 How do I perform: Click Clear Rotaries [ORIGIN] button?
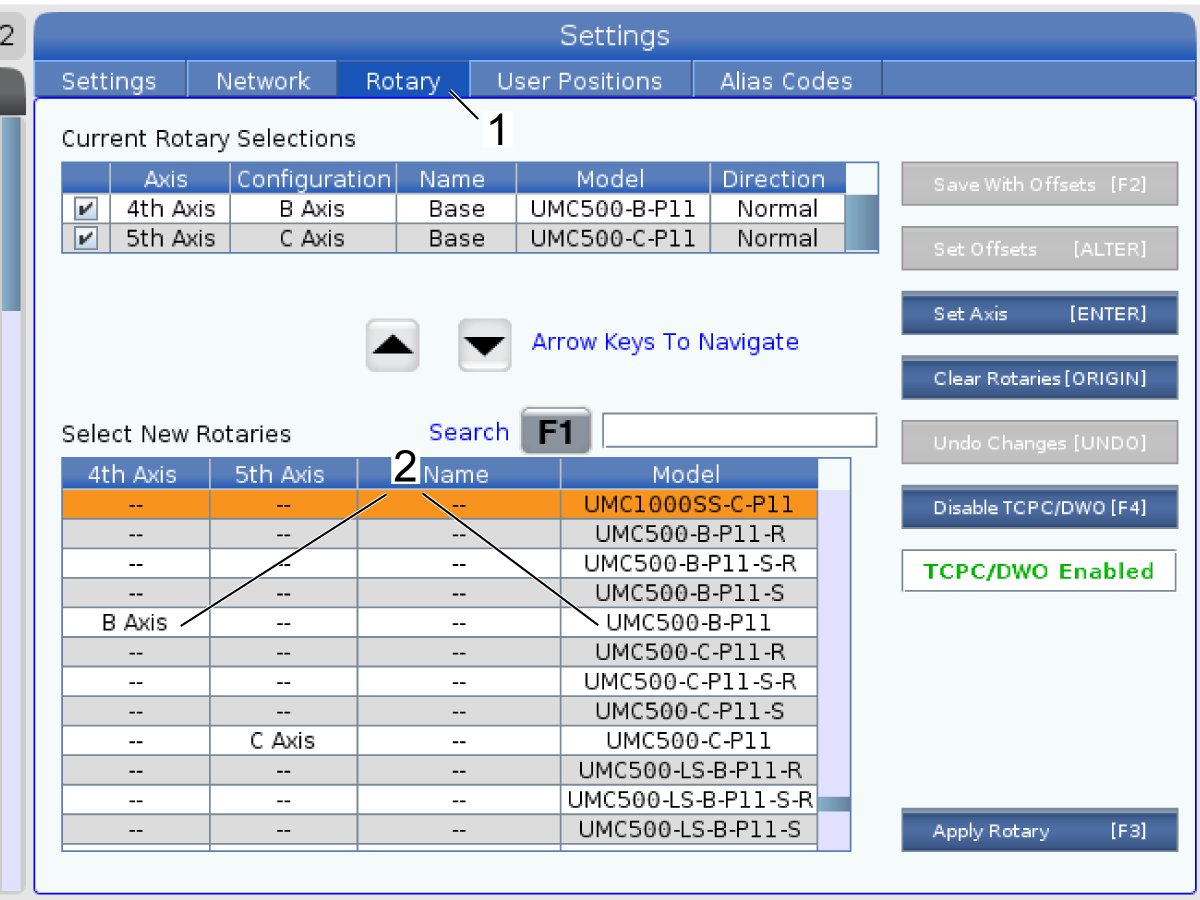click(1040, 378)
